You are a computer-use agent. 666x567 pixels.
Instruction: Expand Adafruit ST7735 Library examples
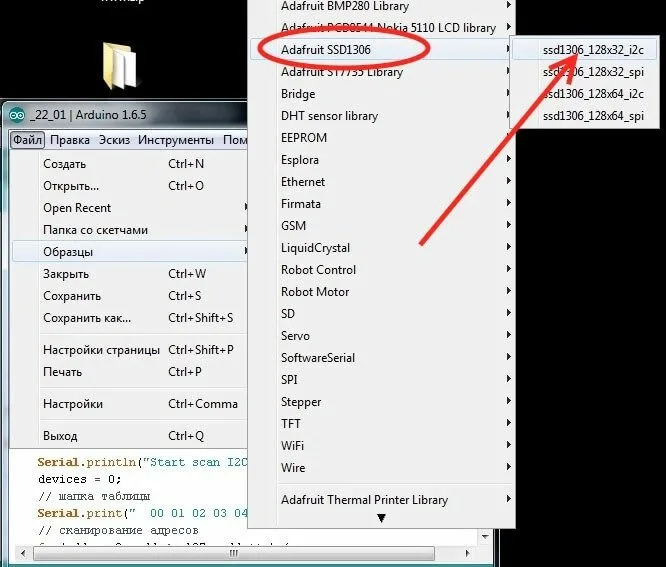[382, 72]
